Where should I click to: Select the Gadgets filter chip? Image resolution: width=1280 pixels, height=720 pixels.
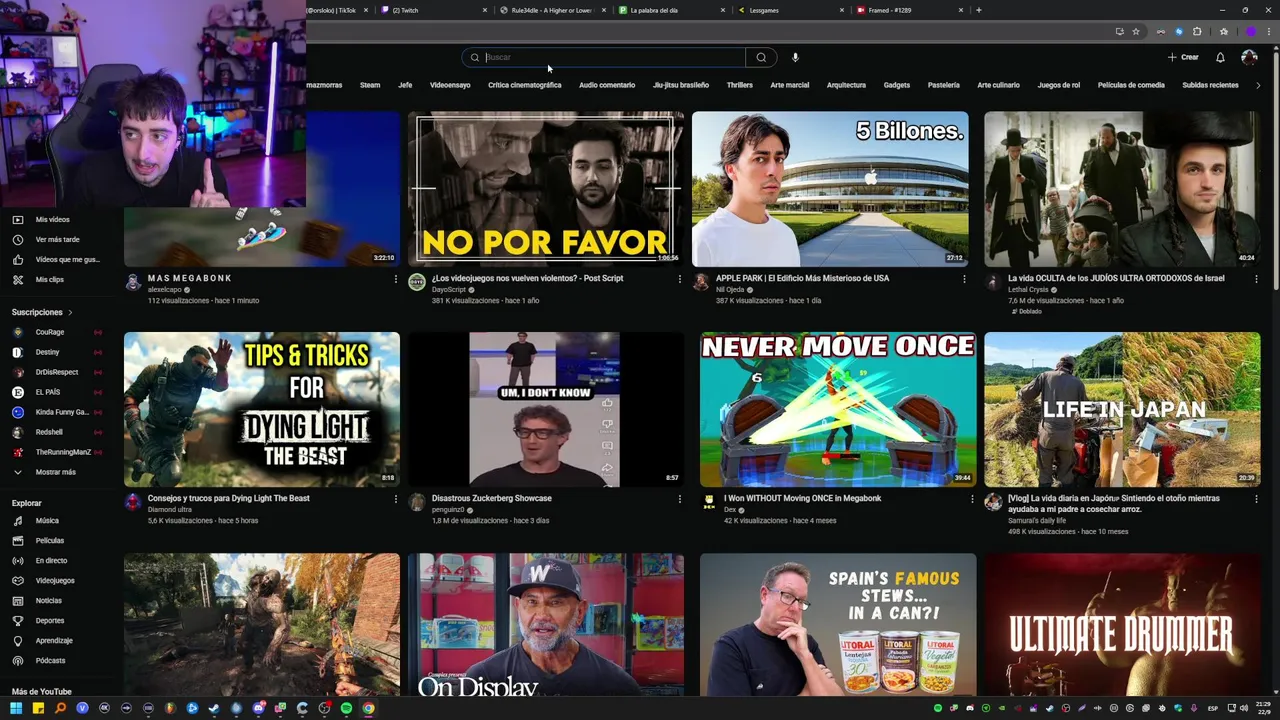click(x=897, y=85)
